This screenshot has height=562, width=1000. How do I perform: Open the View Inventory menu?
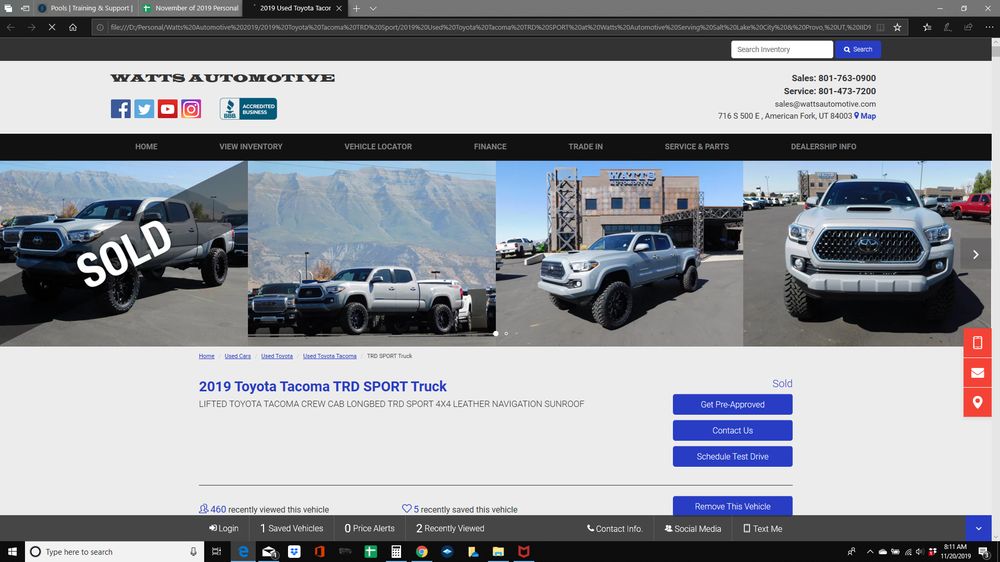point(251,147)
